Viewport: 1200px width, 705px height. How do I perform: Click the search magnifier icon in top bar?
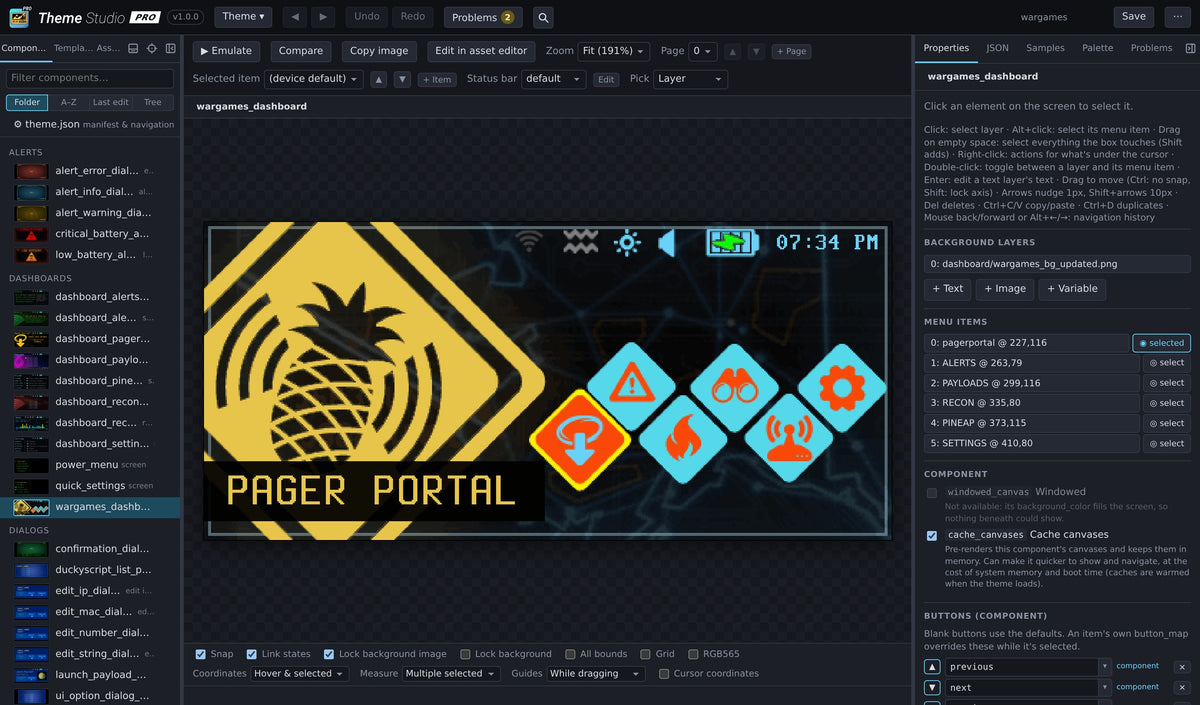(x=542, y=17)
